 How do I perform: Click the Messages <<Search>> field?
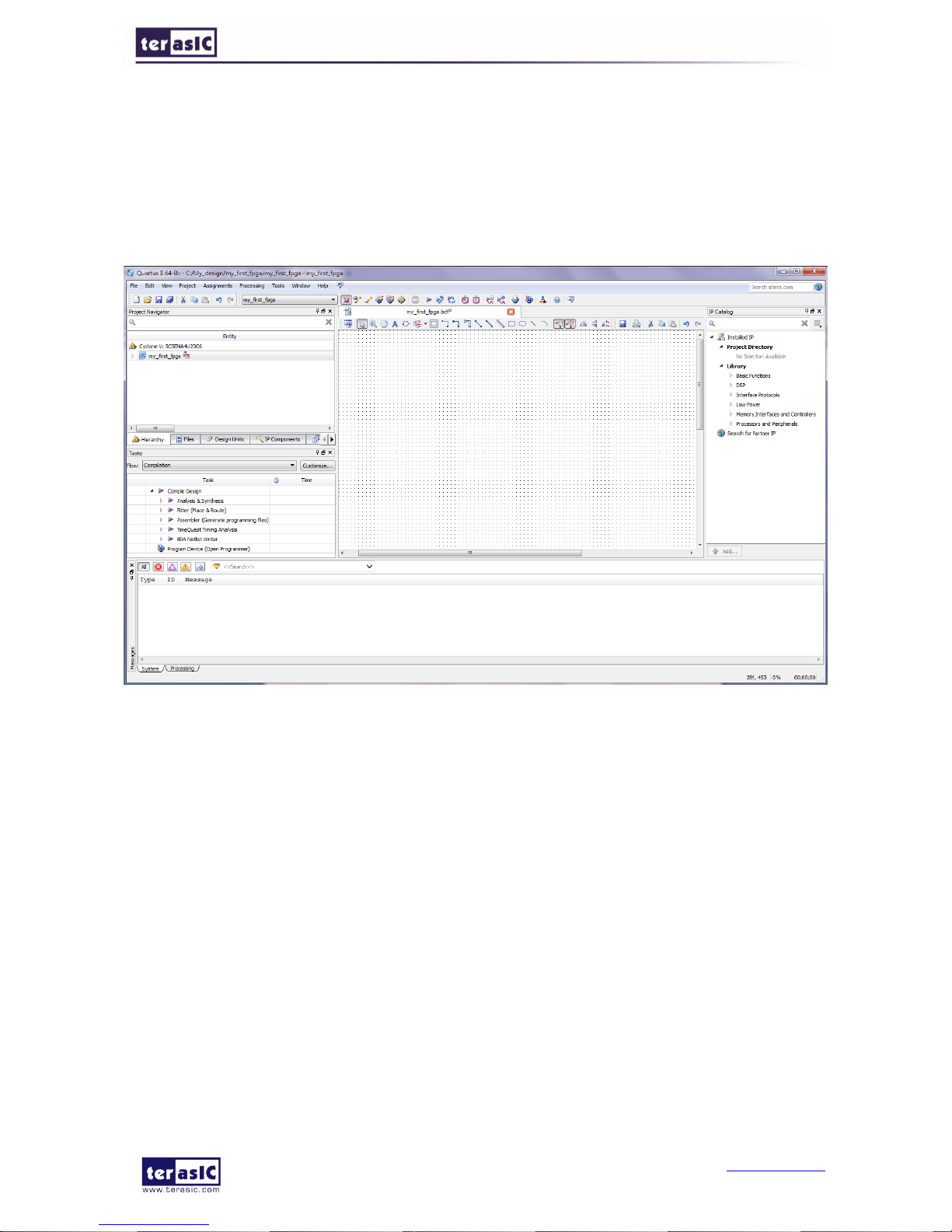[x=291, y=567]
